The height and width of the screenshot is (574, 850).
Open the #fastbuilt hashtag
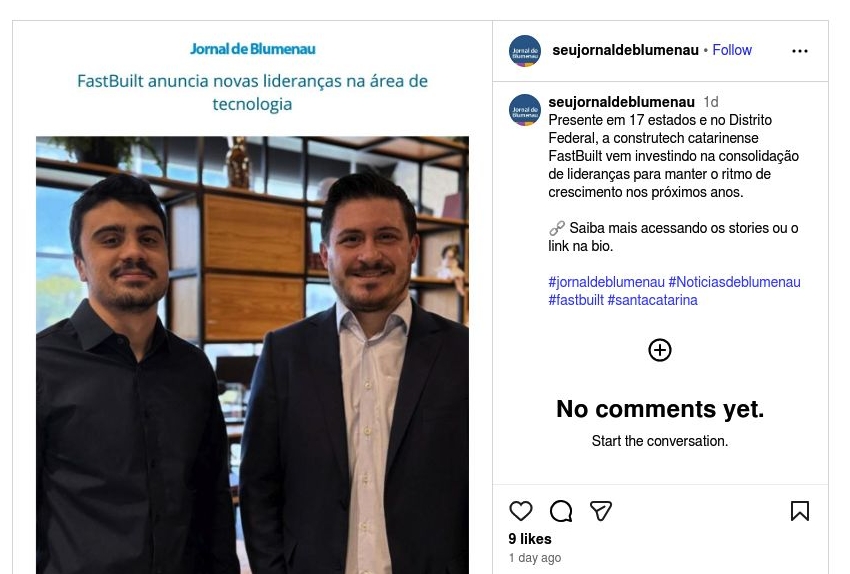coord(576,300)
